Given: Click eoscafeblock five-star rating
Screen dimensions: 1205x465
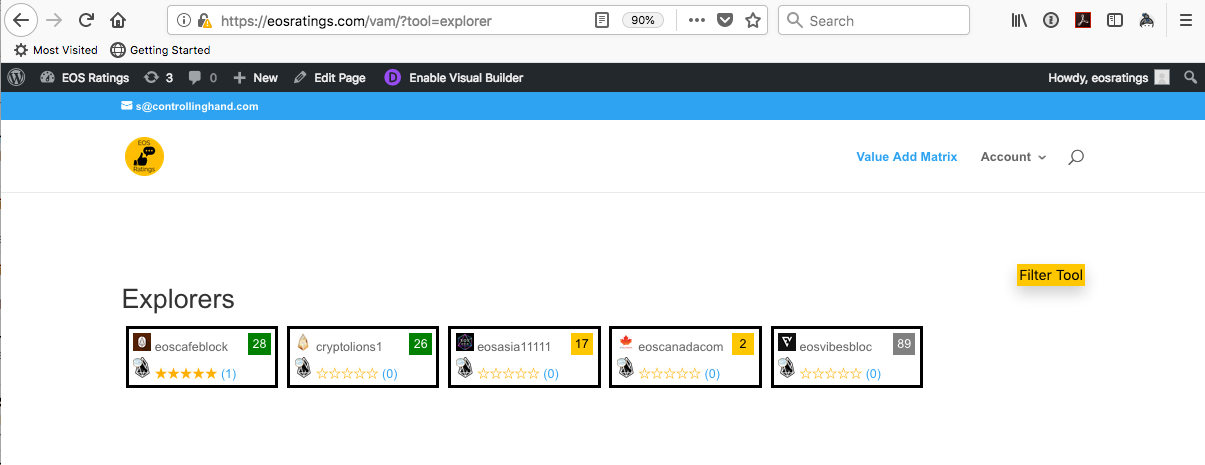Looking at the screenshot, I should (x=186, y=373).
